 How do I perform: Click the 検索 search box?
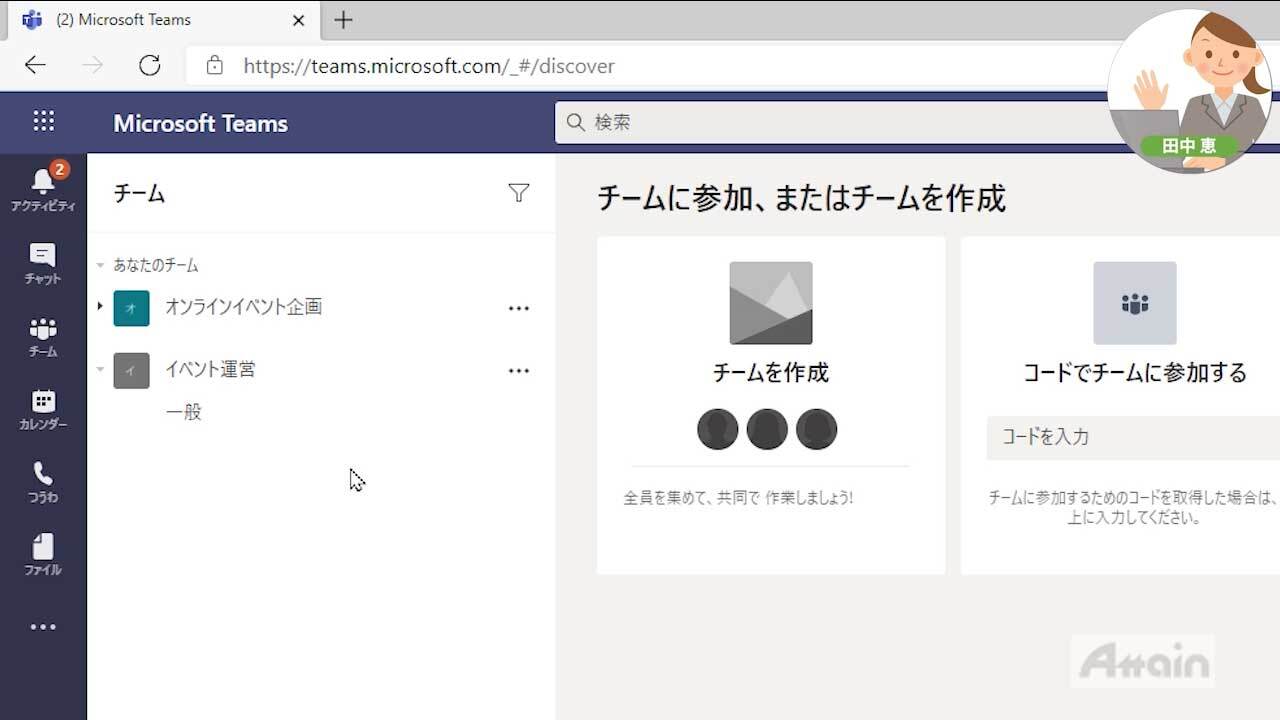830,122
